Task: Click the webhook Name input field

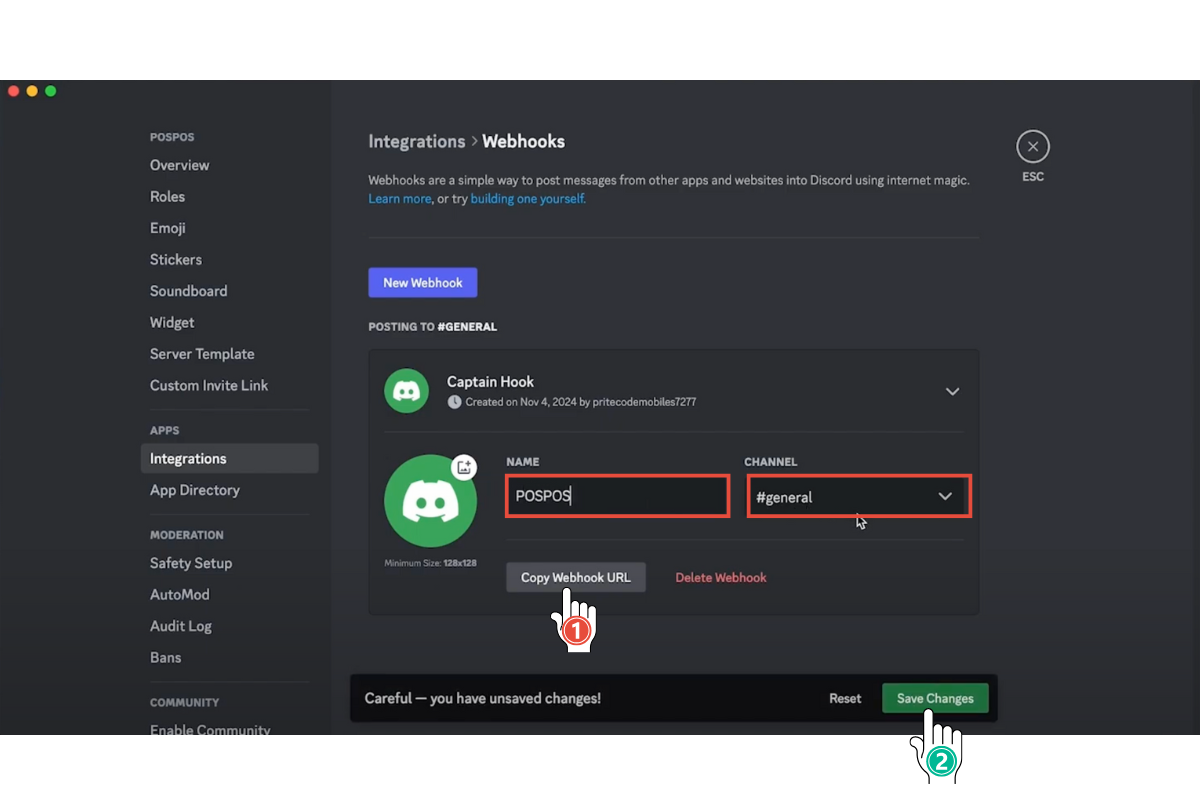Action: (617, 497)
